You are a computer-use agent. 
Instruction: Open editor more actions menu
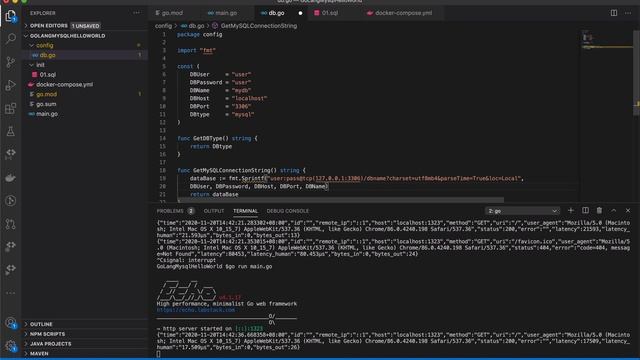[x=628, y=13]
